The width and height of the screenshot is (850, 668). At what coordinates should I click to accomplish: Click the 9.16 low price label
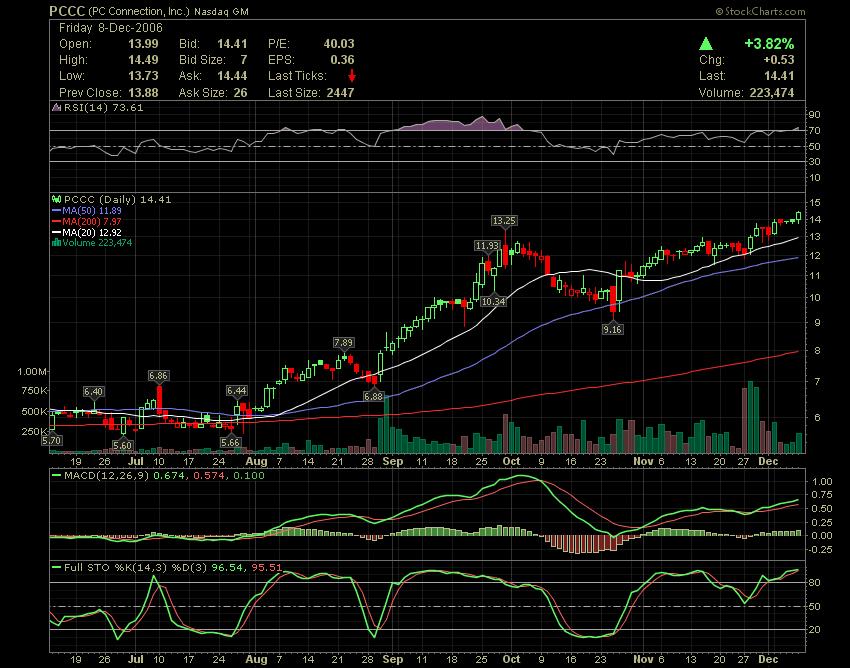click(x=612, y=329)
